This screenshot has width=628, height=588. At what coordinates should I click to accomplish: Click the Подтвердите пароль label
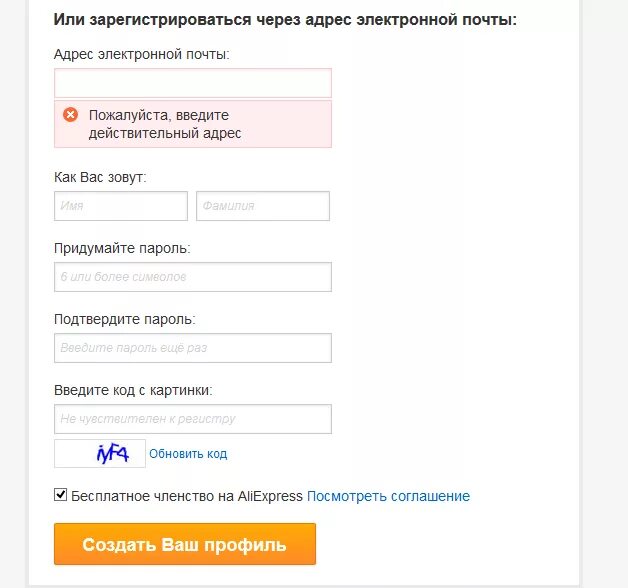tap(125, 319)
